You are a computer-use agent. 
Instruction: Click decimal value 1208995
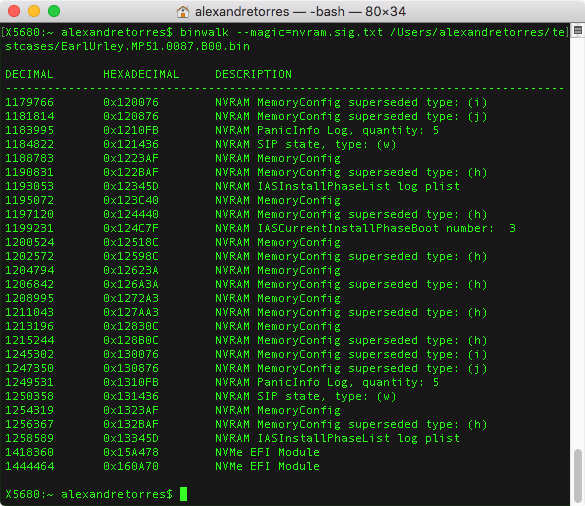point(29,298)
